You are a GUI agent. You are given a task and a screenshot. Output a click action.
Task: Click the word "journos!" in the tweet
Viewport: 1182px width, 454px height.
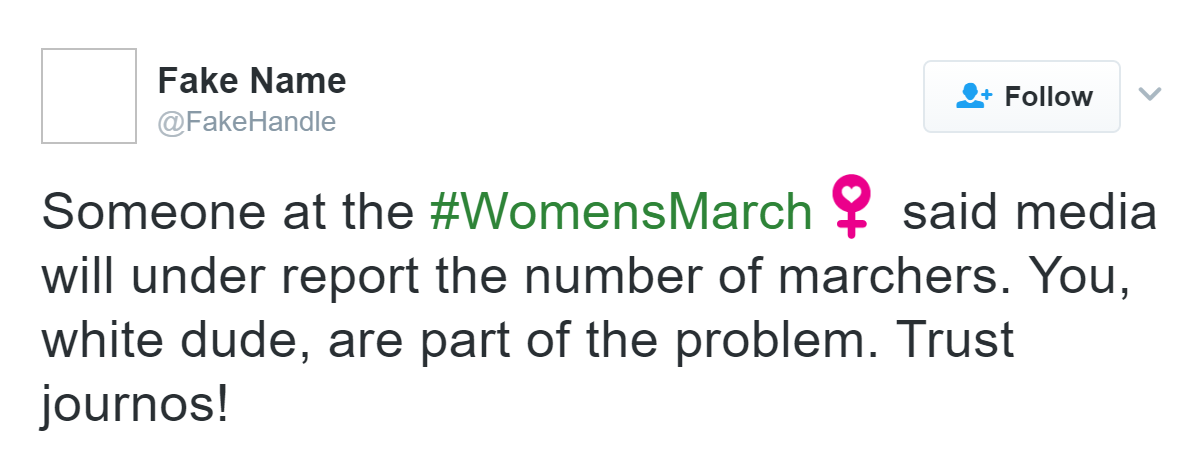[x=136, y=403]
